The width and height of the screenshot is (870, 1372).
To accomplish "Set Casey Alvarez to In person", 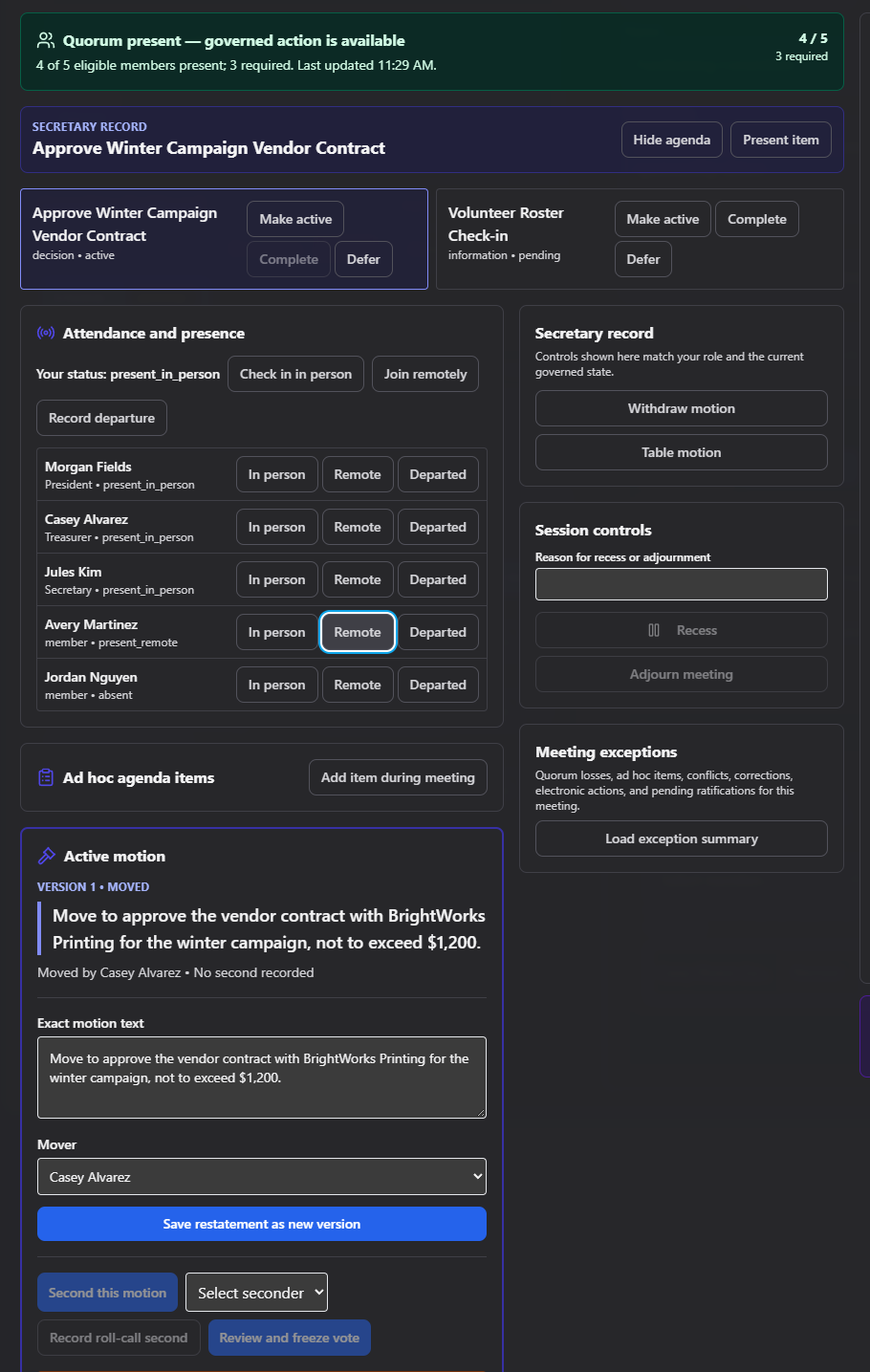I will click(x=277, y=527).
